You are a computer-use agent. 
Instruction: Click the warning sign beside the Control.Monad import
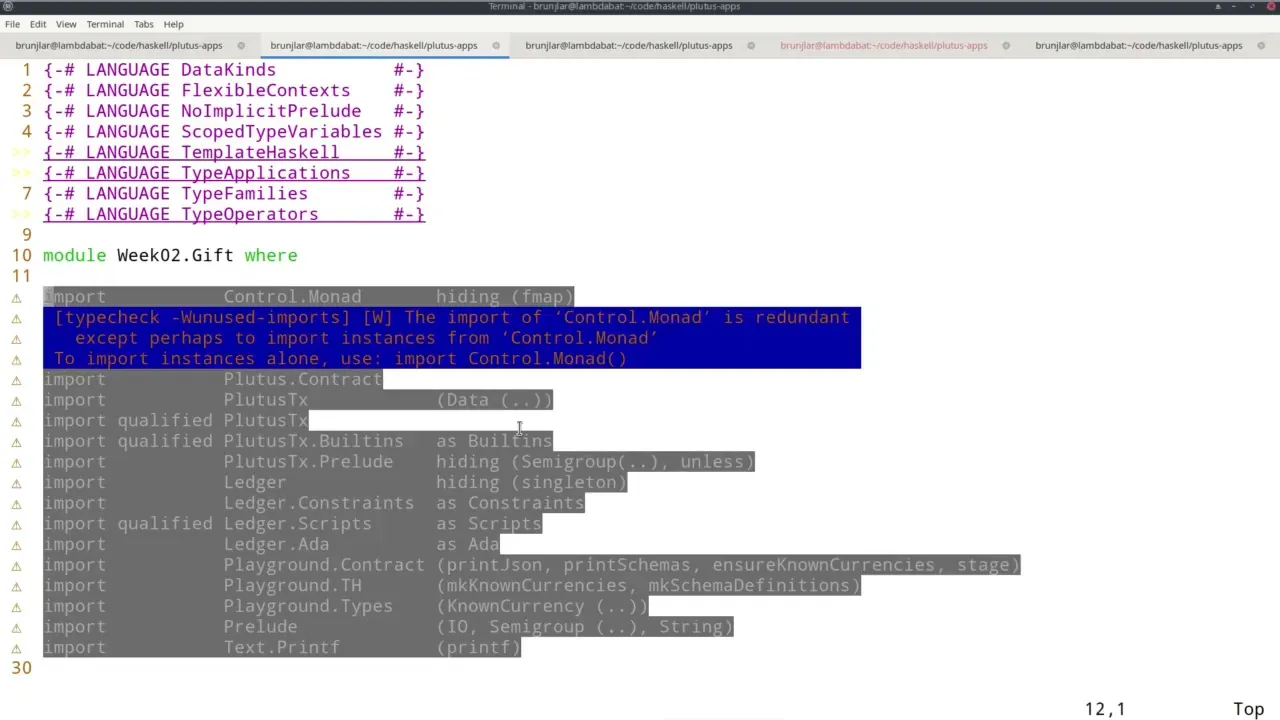(16, 297)
